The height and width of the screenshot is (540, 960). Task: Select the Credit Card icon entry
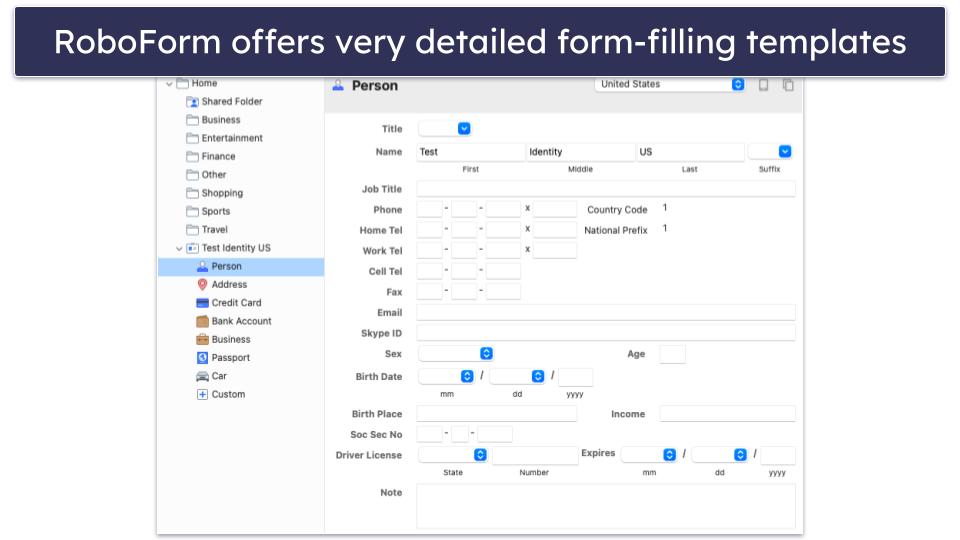point(203,303)
